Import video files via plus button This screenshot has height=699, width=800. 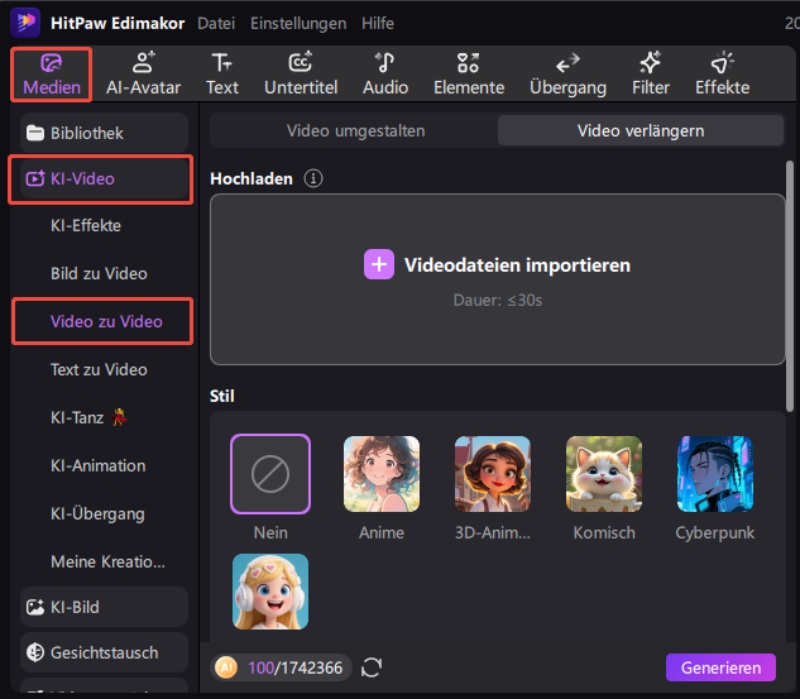pos(379,265)
